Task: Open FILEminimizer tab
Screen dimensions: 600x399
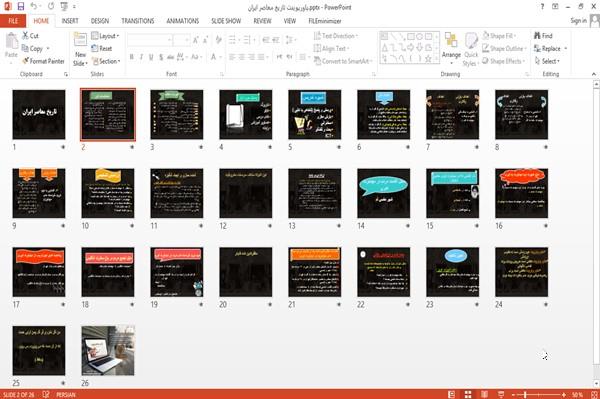Action: pyautogui.click(x=324, y=21)
